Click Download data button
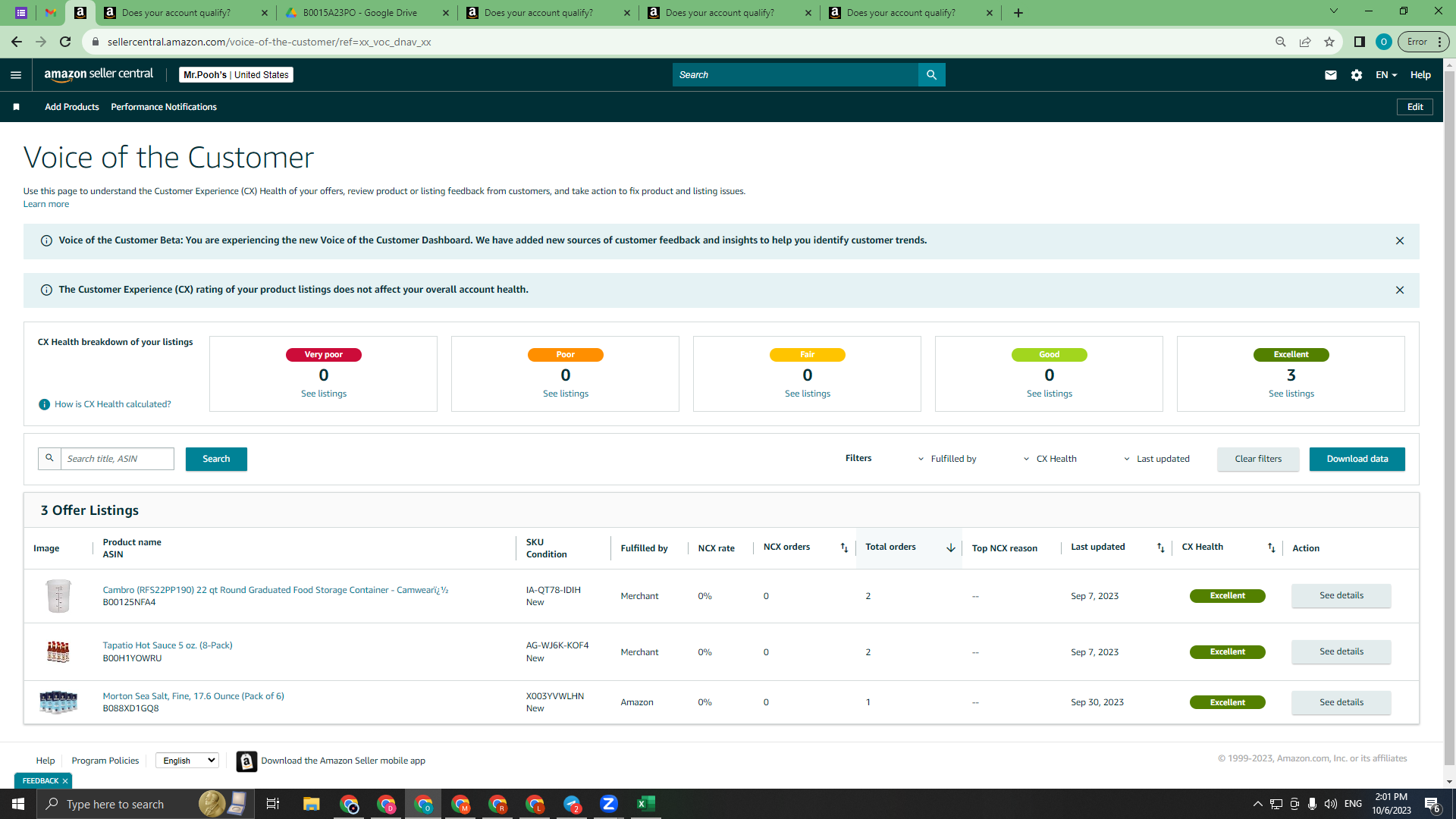1456x819 pixels. (x=1357, y=460)
